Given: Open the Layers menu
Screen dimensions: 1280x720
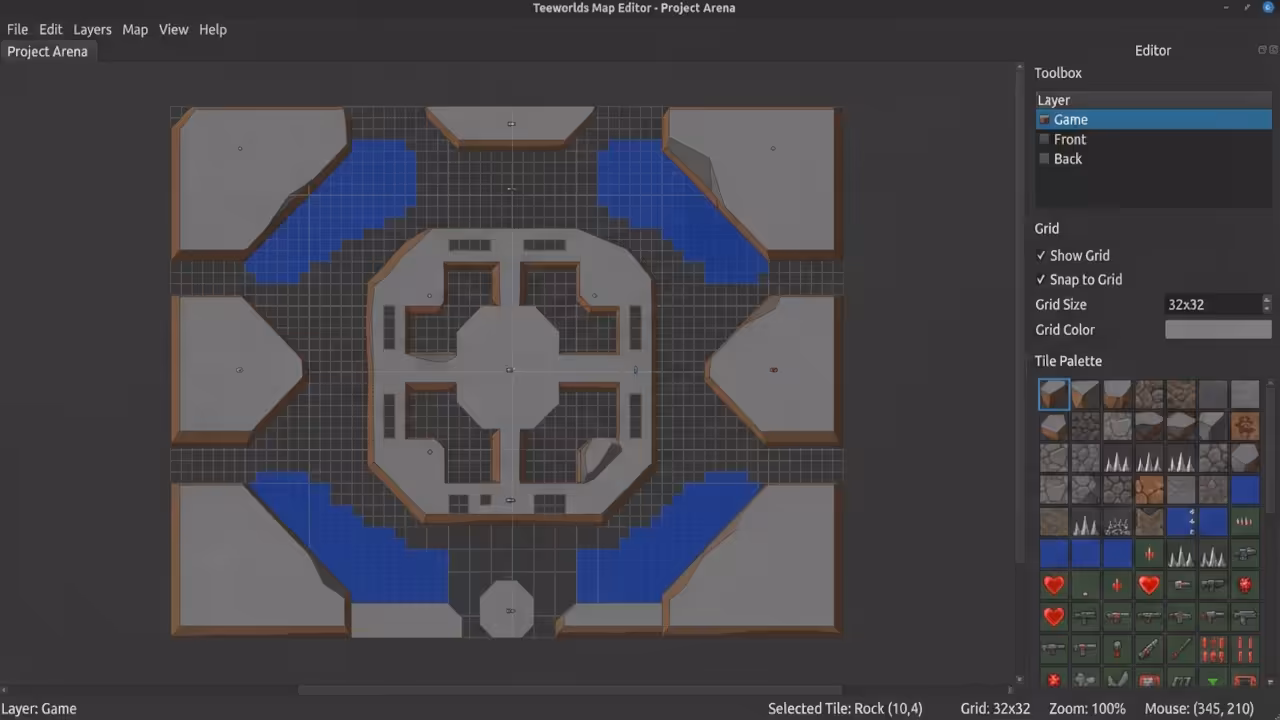Looking at the screenshot, I should (92, 29).
